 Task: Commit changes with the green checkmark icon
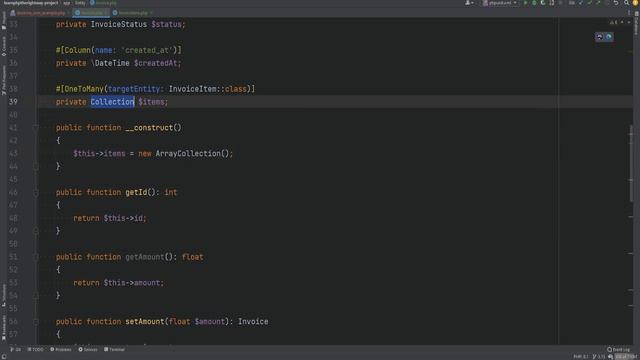pos(589,3)
